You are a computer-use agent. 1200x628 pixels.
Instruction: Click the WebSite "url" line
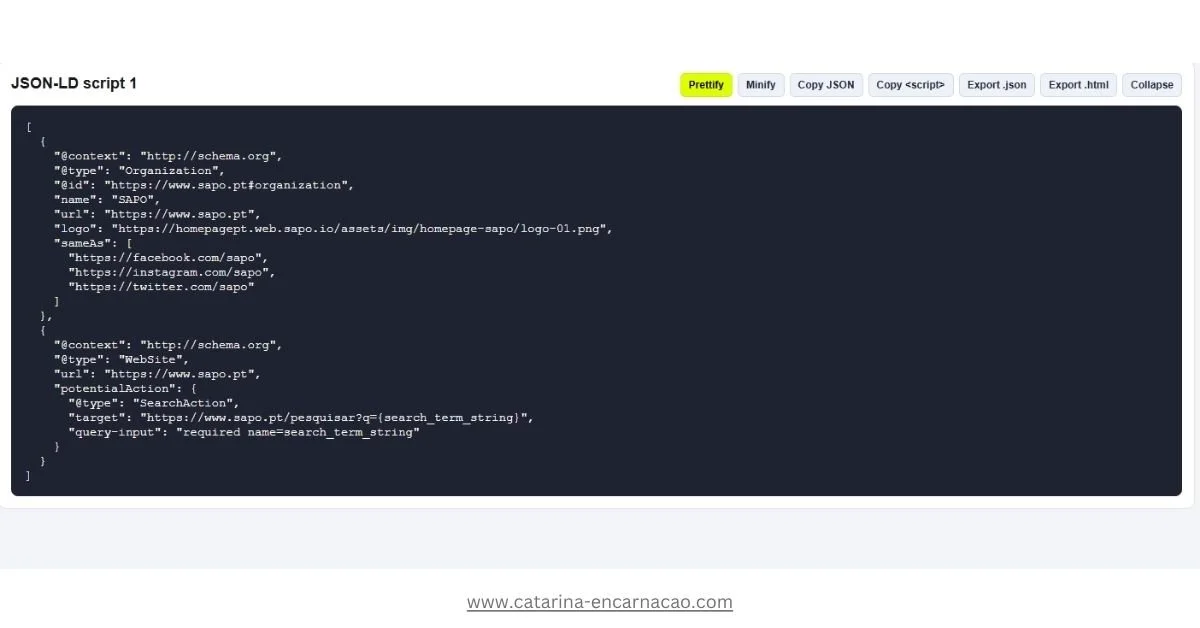(x=157, y=374)
